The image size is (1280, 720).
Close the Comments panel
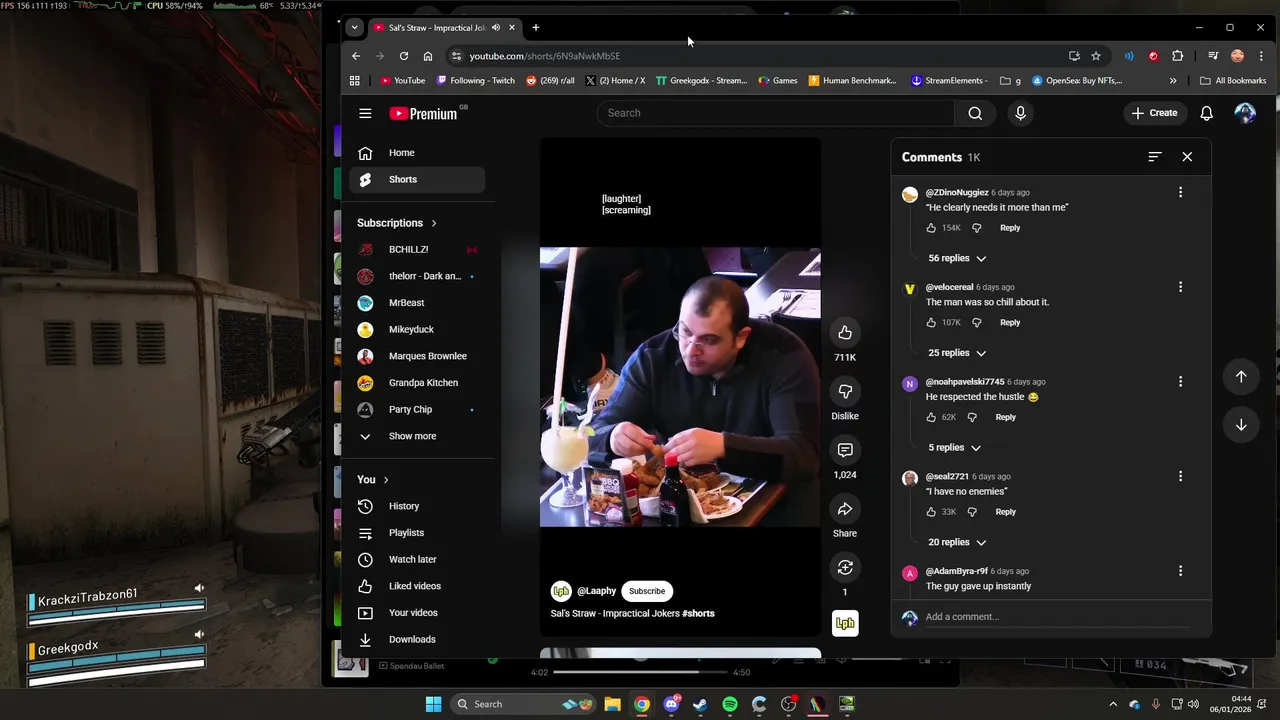tap(1187, 157)
